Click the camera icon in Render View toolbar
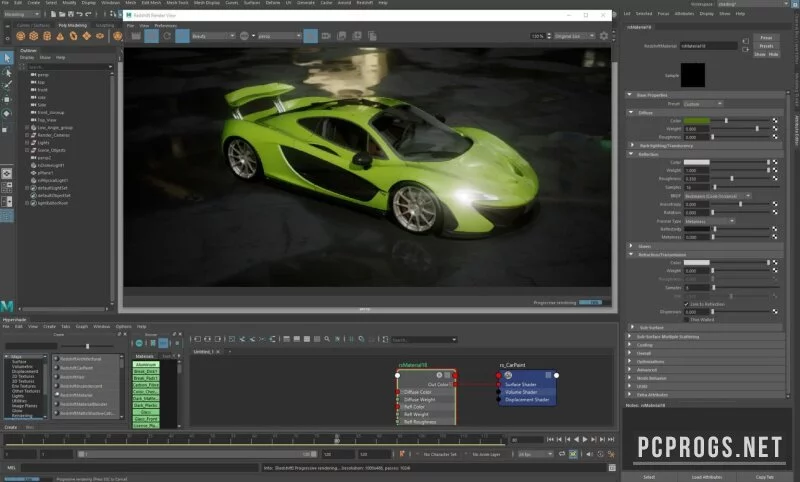The height and width of the screenshot is (482, 800). 326,36
